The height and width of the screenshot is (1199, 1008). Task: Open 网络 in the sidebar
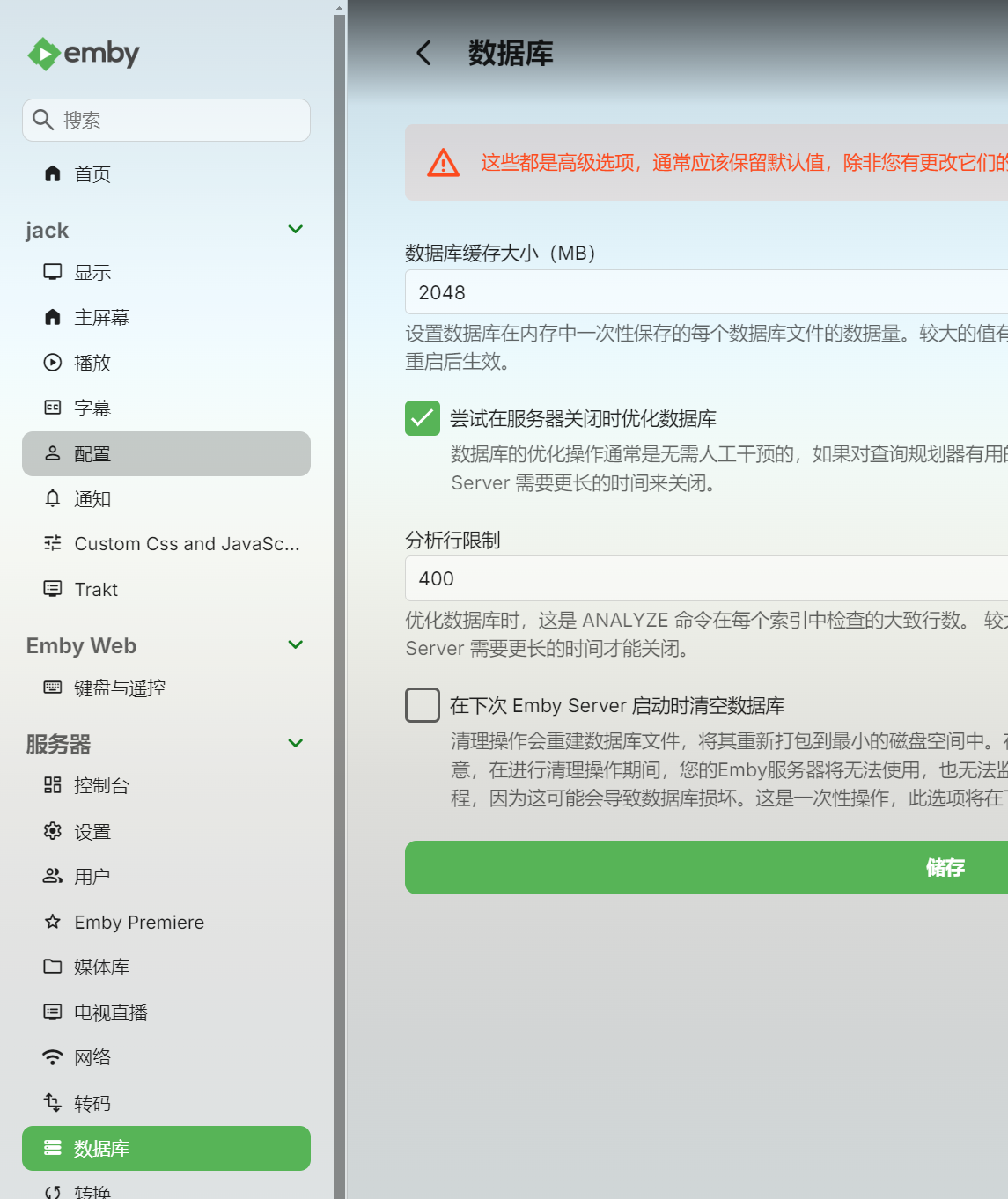[166, 1057]
